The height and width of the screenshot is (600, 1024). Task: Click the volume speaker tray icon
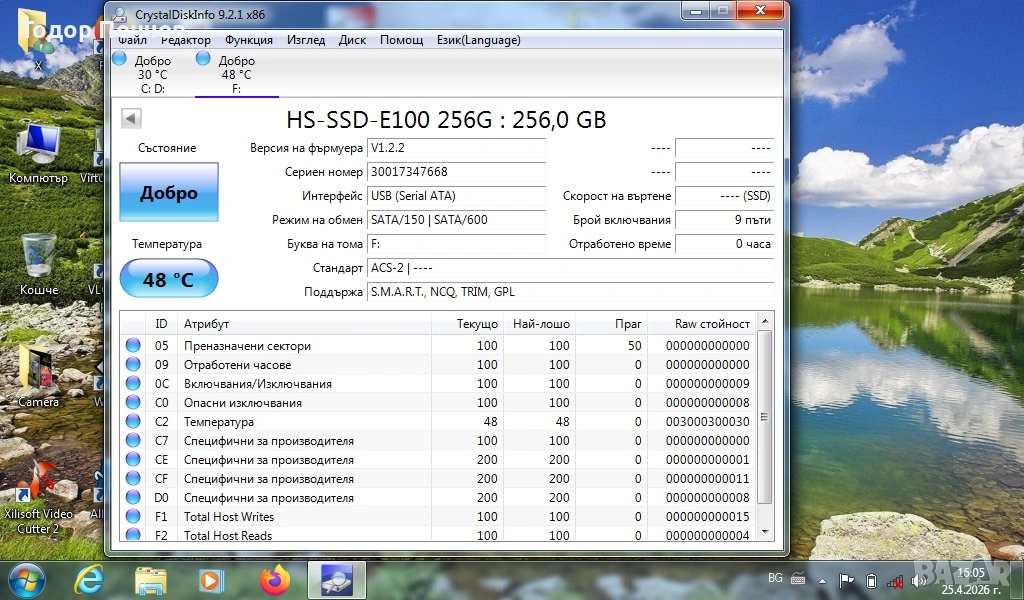click(919, 580)
